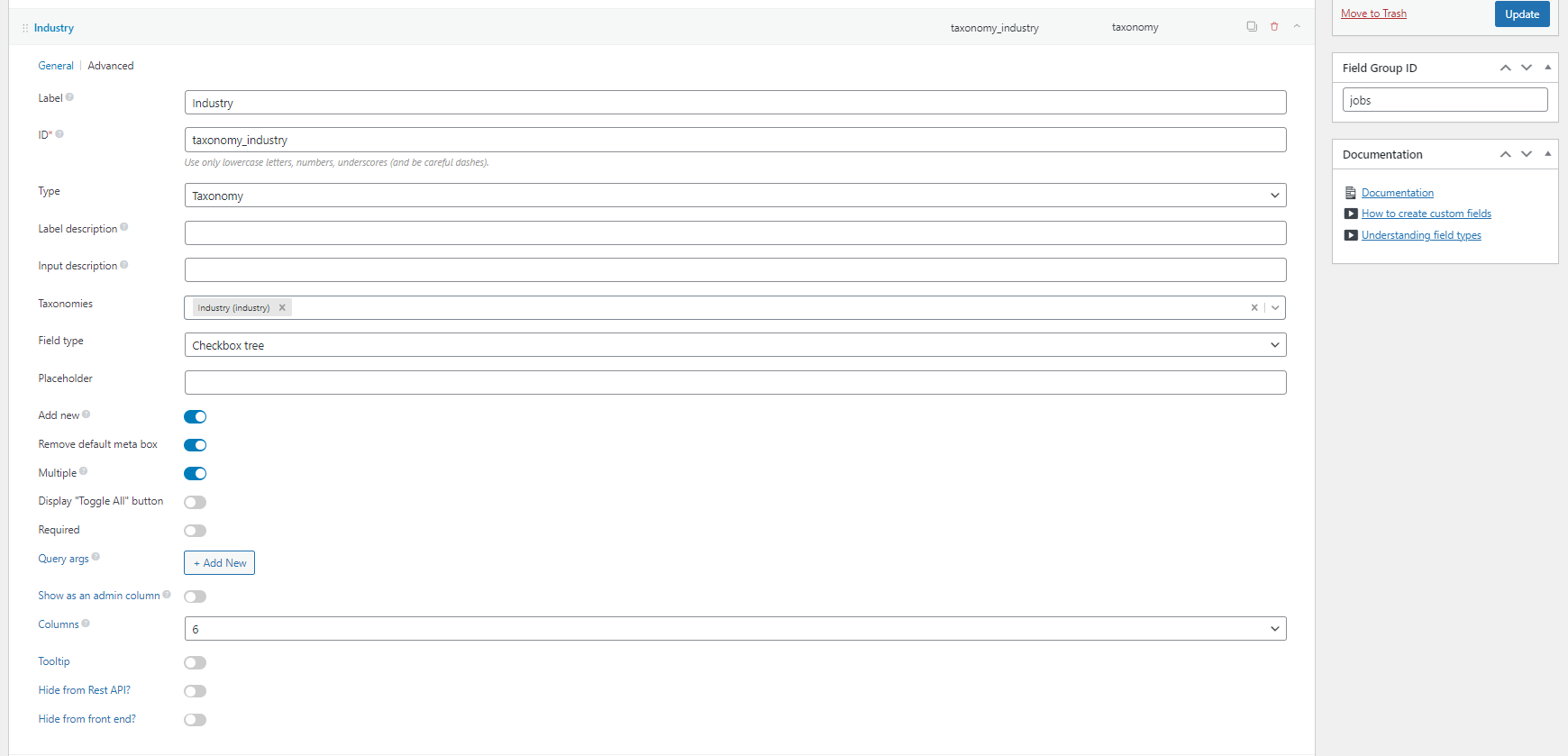Click the Industry field title

(54, 28)
